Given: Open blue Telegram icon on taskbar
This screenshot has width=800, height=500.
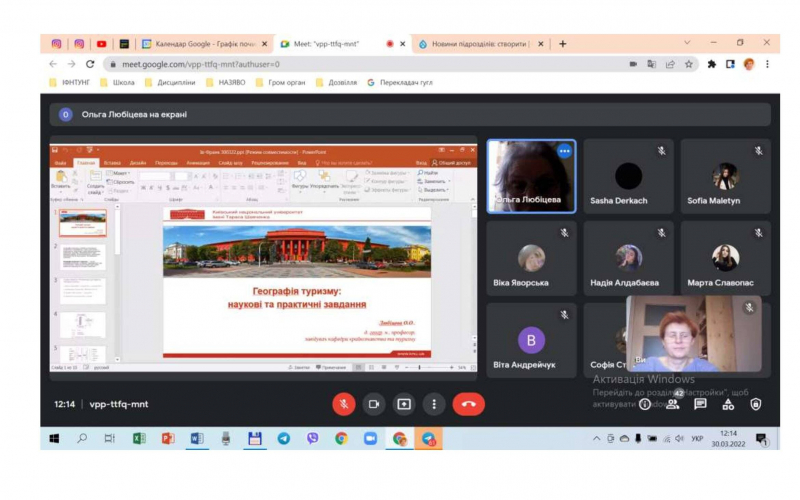Looking at the screenshot, I should [x=284, y=439].
